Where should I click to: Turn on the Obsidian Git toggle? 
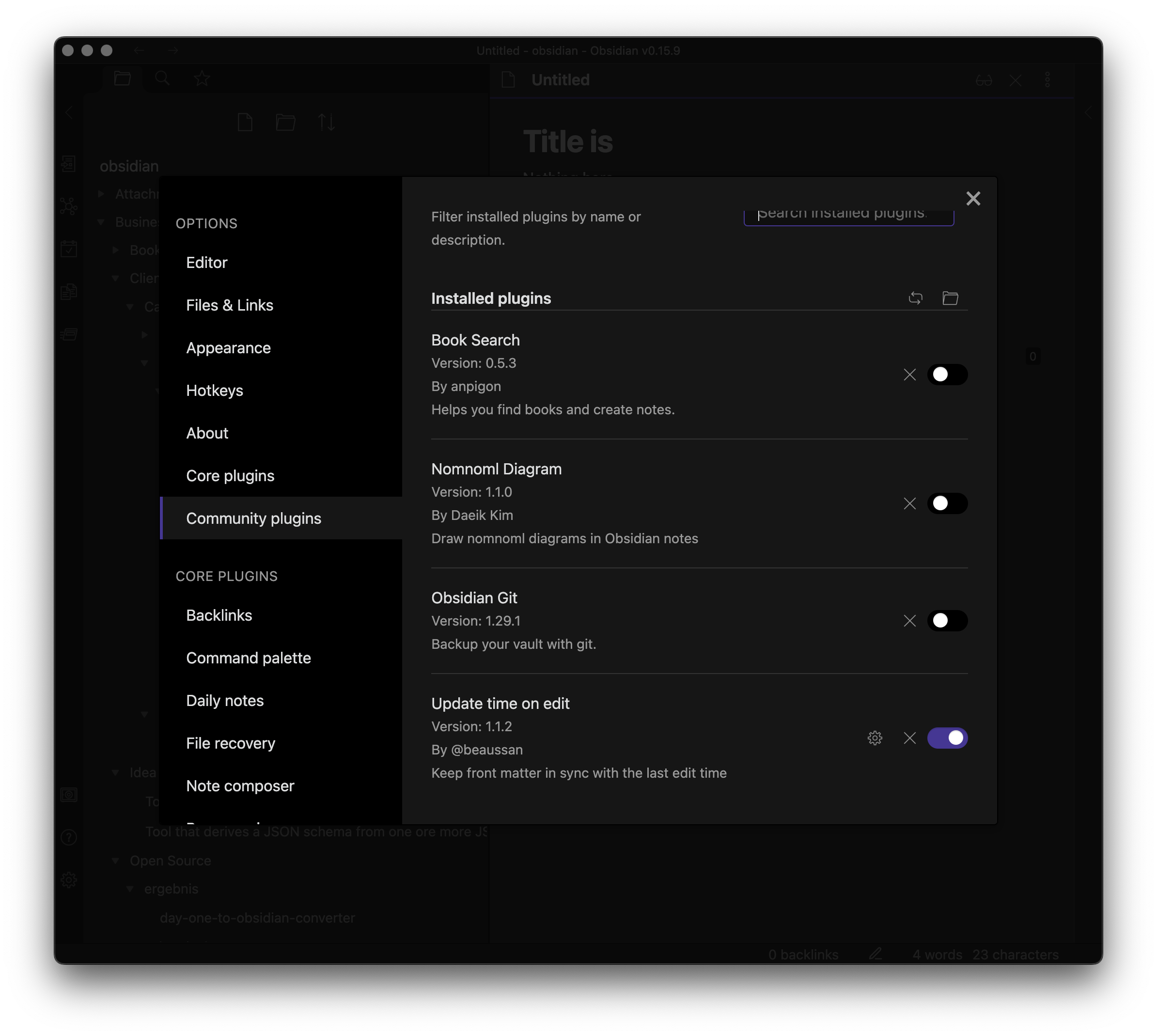[x=947, y=620]
